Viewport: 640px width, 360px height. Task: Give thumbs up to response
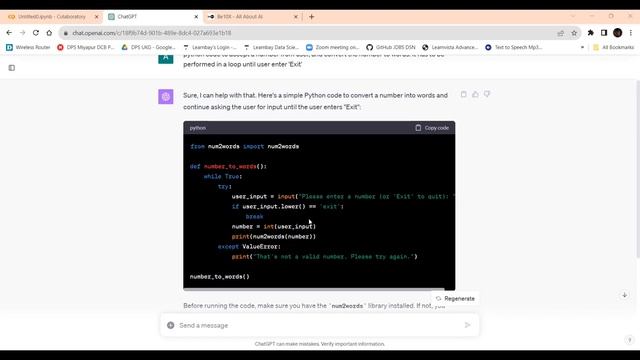(x=476, y=94)
